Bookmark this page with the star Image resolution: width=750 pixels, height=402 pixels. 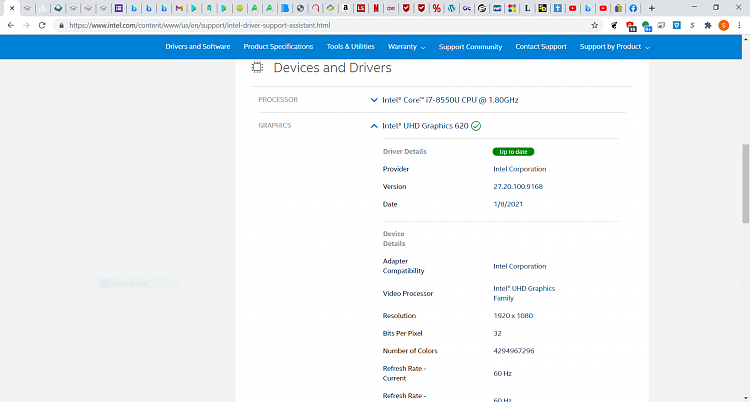595,25
